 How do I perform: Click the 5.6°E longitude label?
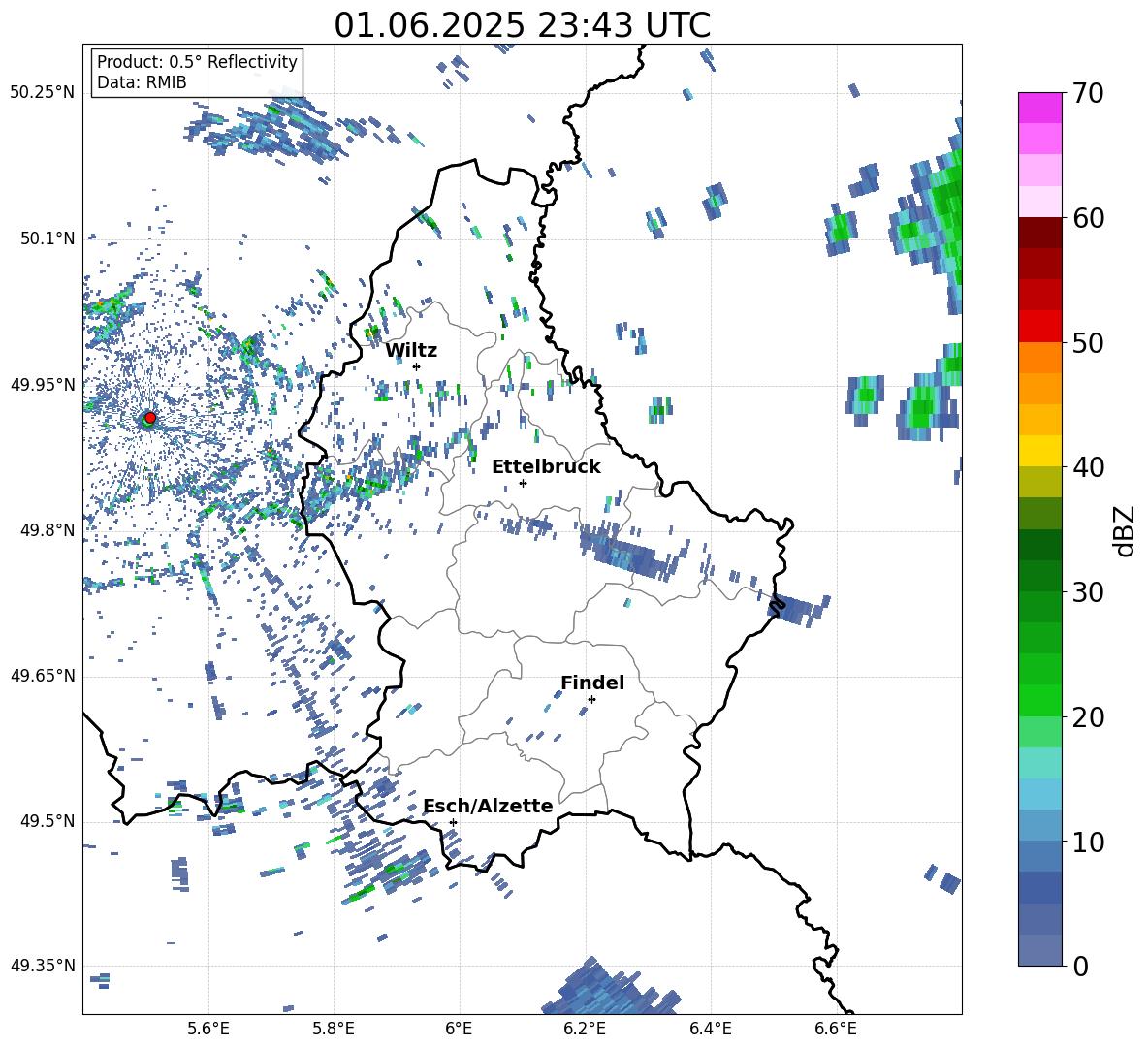(208, 1030)
